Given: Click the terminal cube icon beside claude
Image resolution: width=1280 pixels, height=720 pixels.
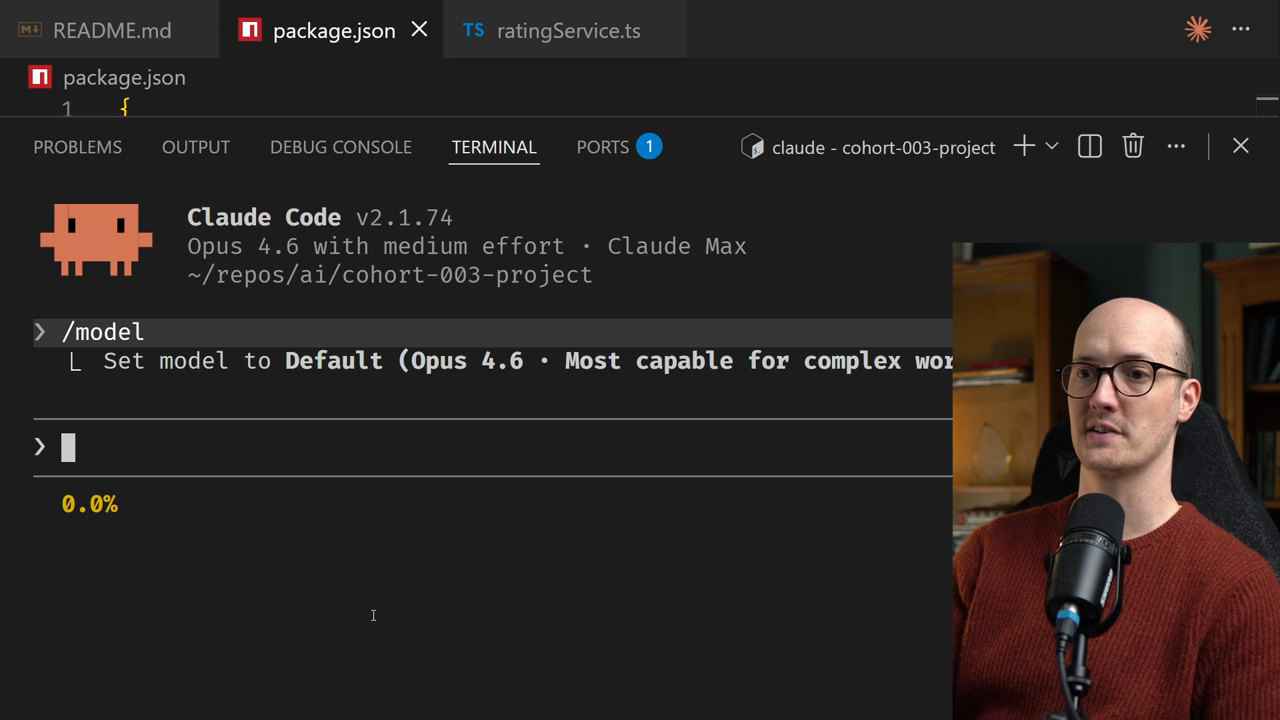Looking at the screenshot, I should [x=752, y=147].
